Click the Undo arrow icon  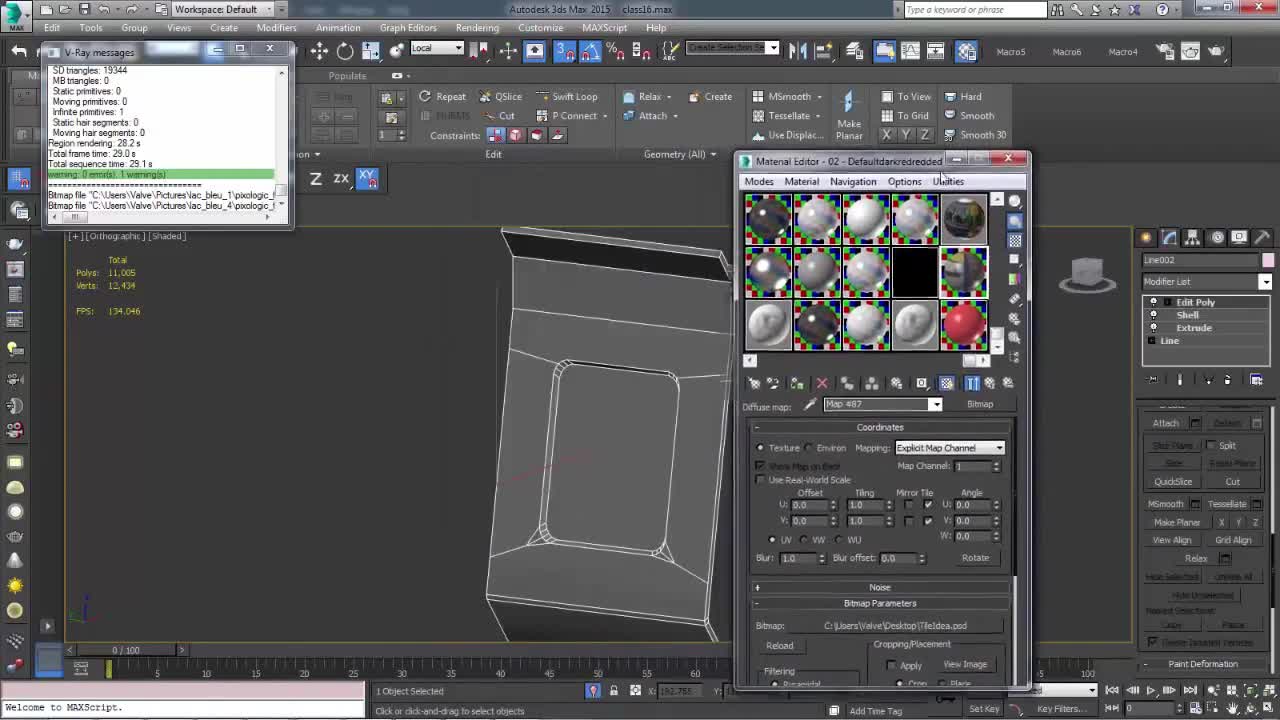[19, 51]
